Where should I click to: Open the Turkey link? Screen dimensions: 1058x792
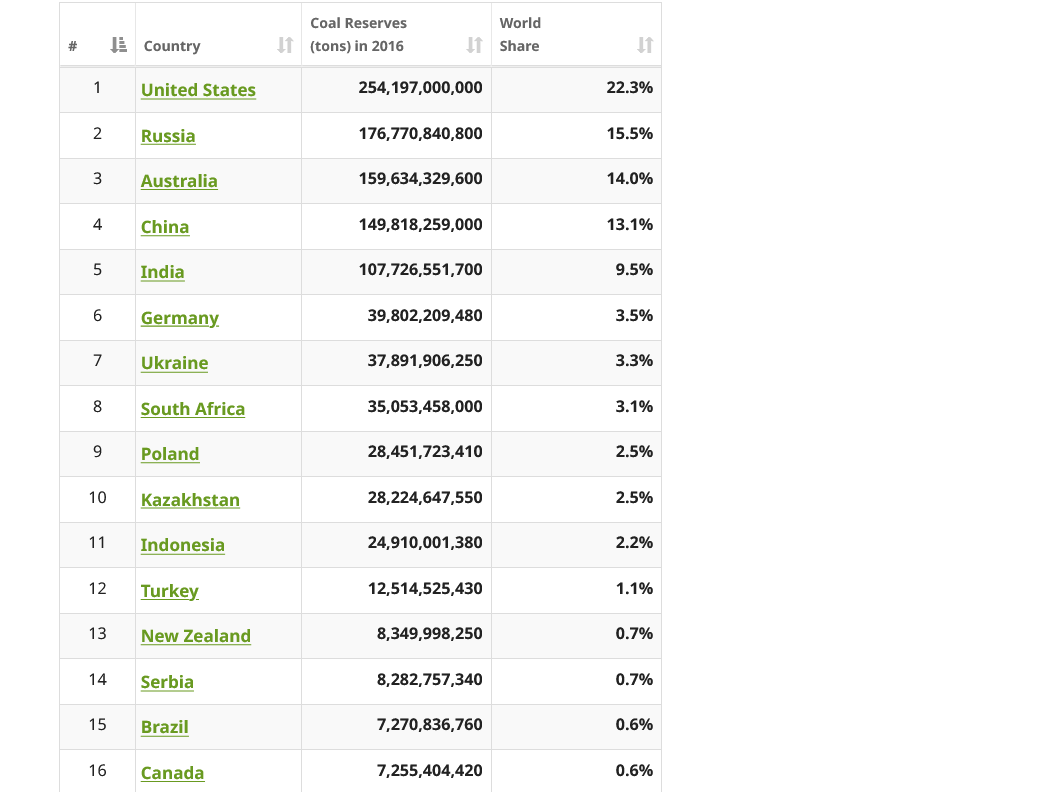pyautogui.click(x=170, y=591)
